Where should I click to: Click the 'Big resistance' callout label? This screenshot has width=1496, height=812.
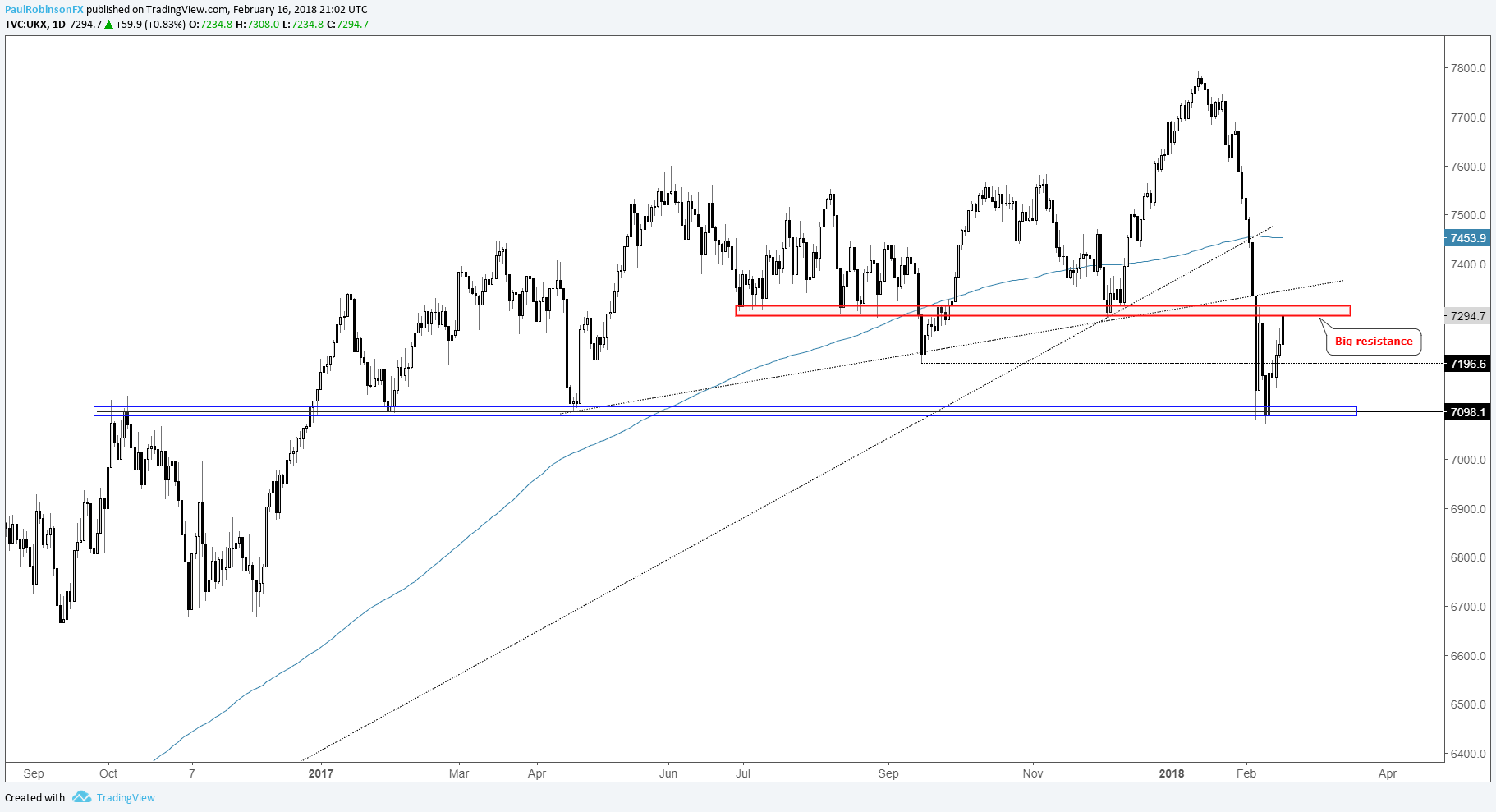coord(1374,341)
